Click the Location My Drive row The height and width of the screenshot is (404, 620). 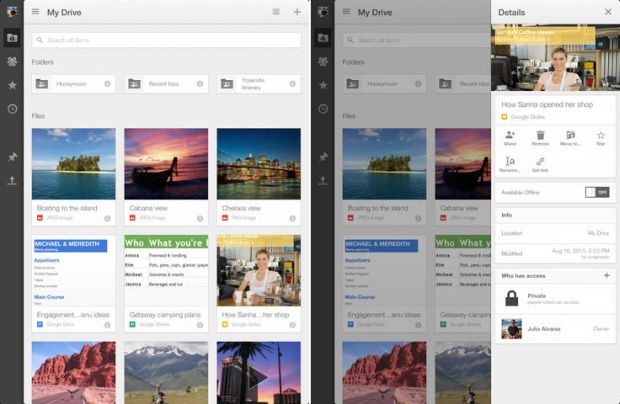click(x=555, y=233)
